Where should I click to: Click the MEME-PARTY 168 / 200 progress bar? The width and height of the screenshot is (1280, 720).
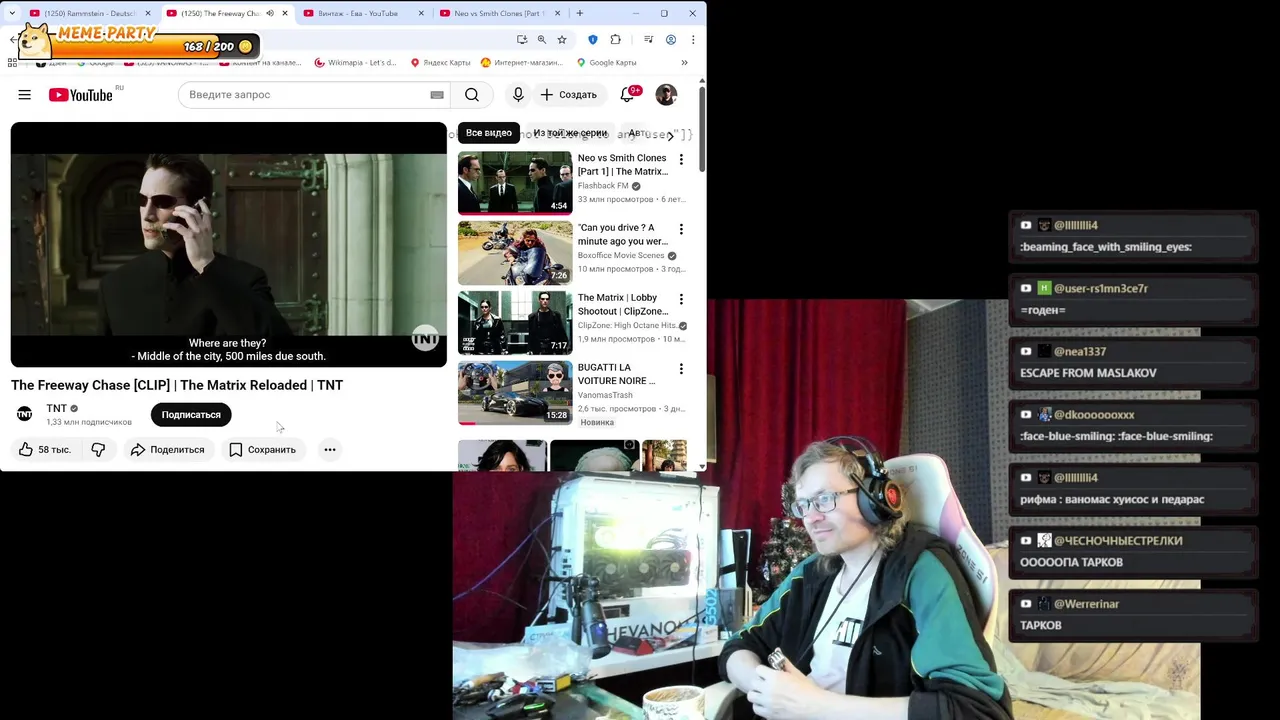coord(140,46)
